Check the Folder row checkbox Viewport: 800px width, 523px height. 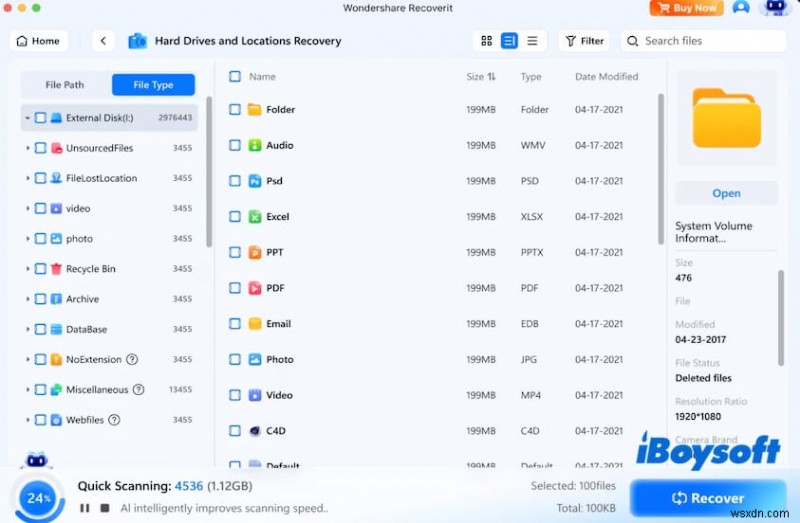click(235, 110)
